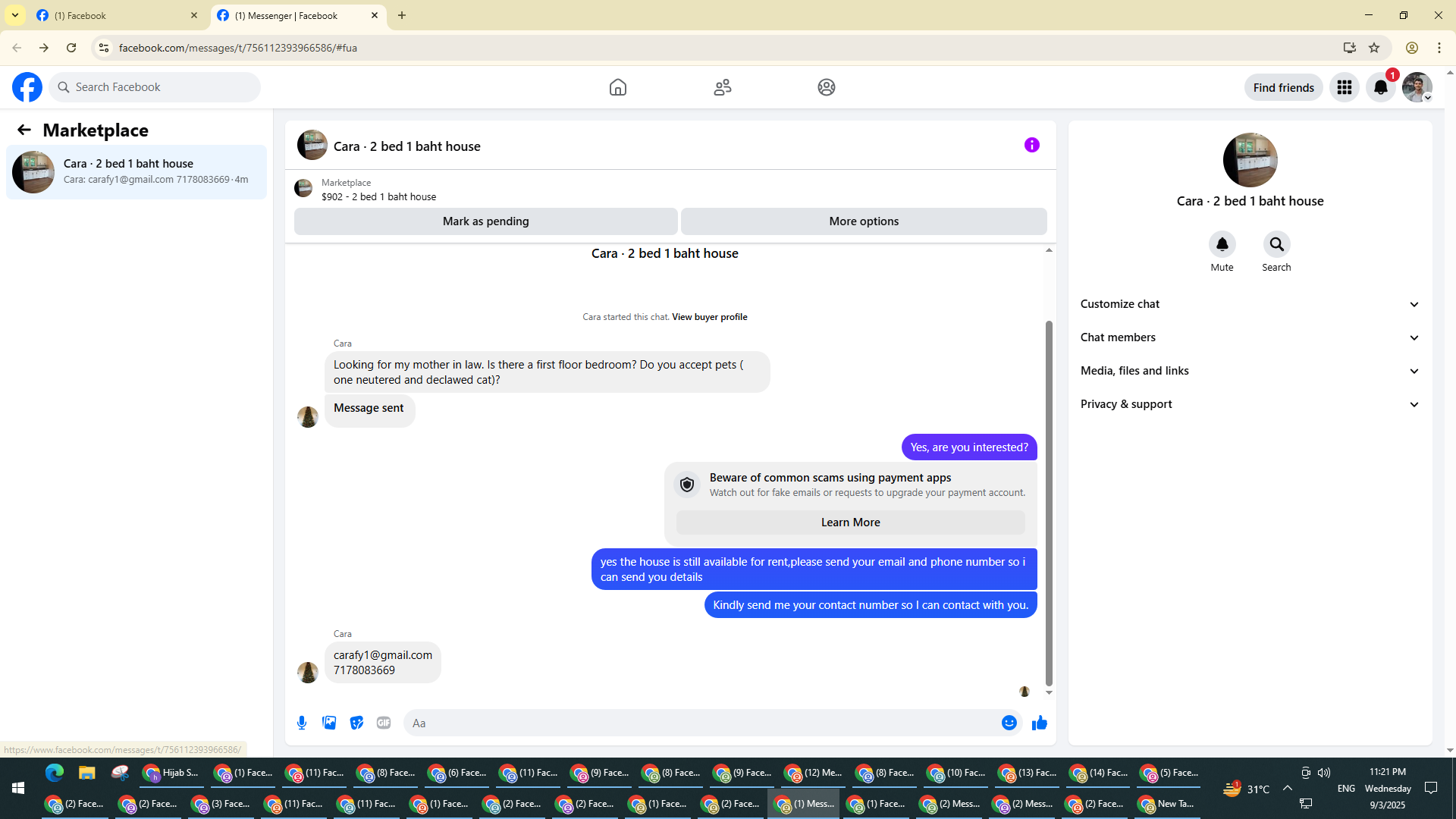This screenshot has height=819, width=1456.
Task: Open conversation information icon
Action: tap(1032, 145)
